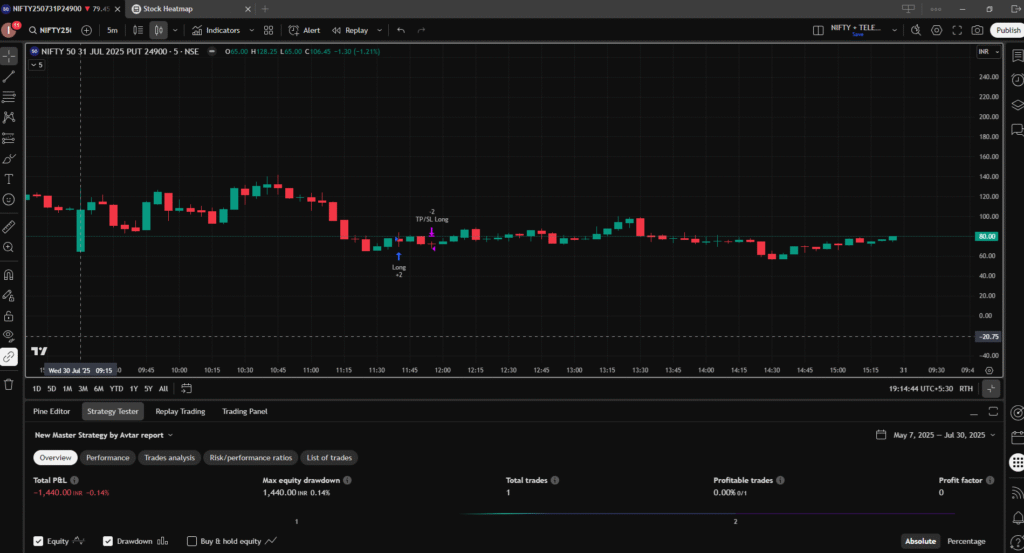
Task: Select the brush drawing tool
Action: tap(9, 159)
